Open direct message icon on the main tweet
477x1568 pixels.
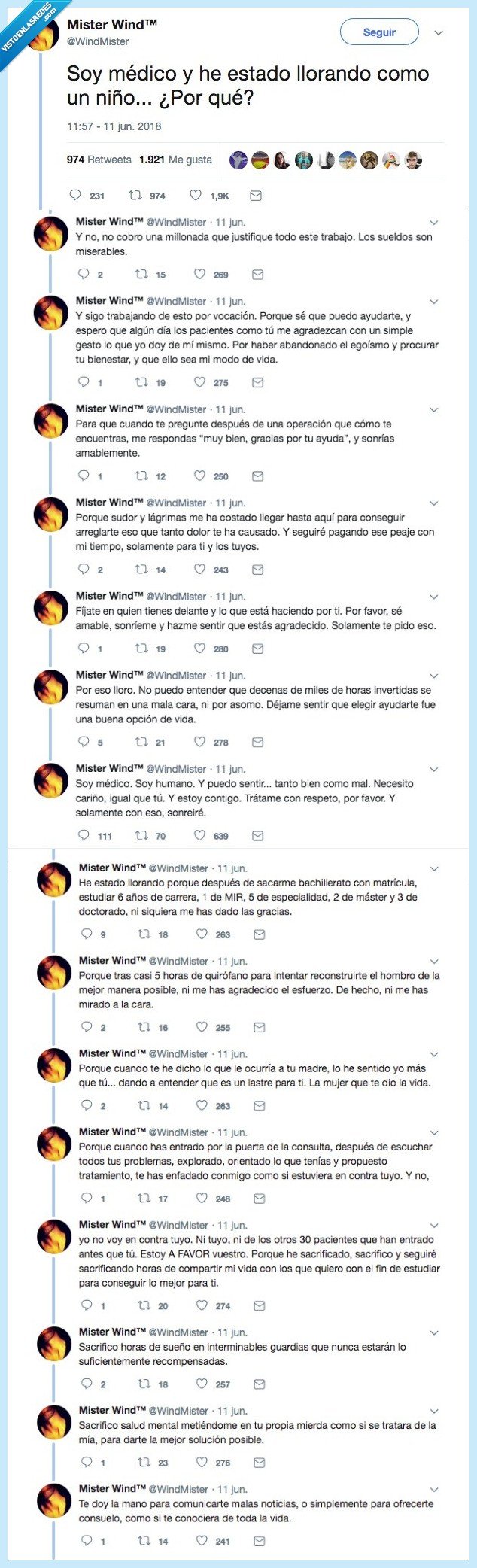(257, 195)
